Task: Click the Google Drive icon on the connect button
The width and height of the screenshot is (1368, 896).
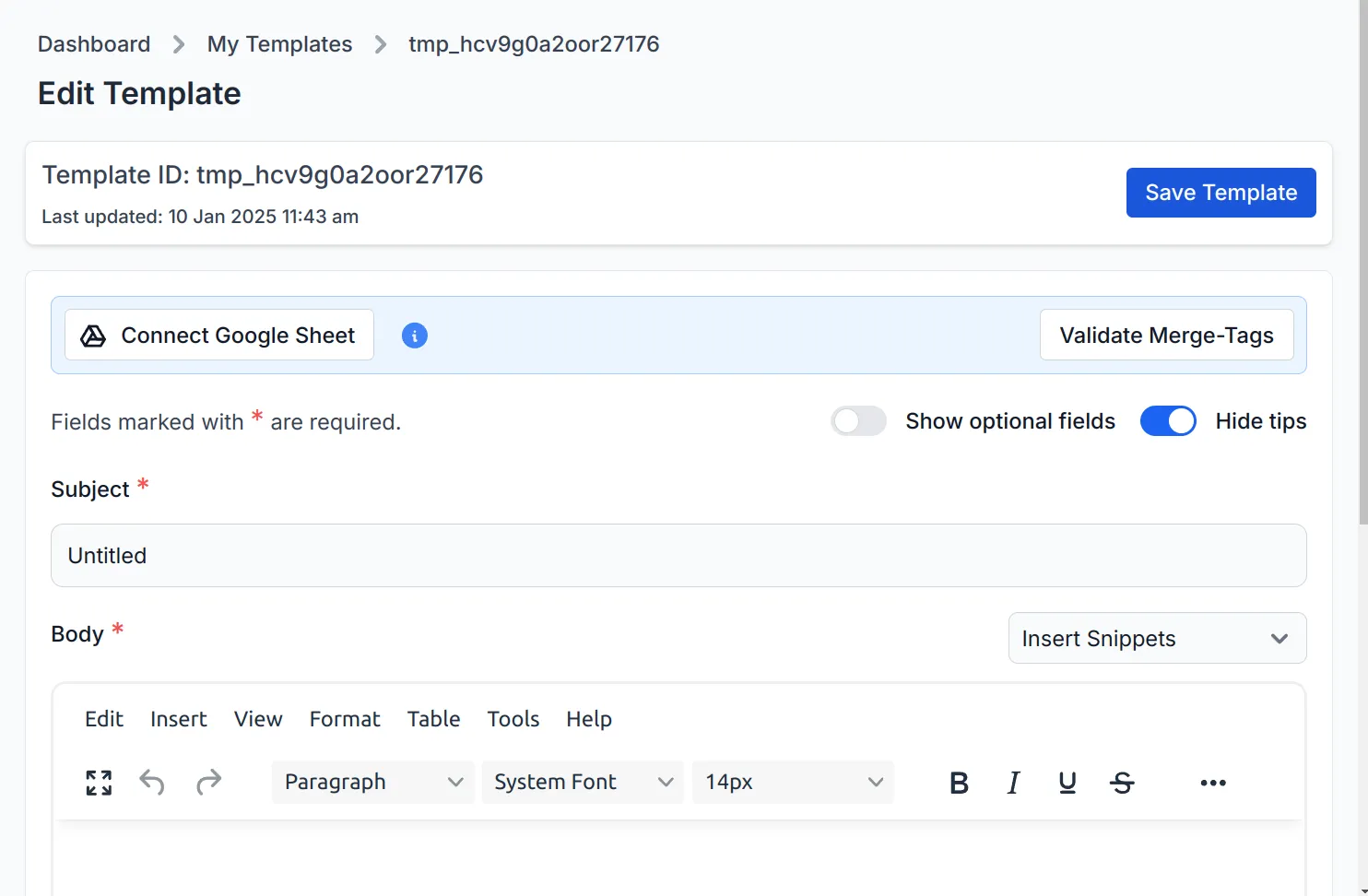Action: 92,336
